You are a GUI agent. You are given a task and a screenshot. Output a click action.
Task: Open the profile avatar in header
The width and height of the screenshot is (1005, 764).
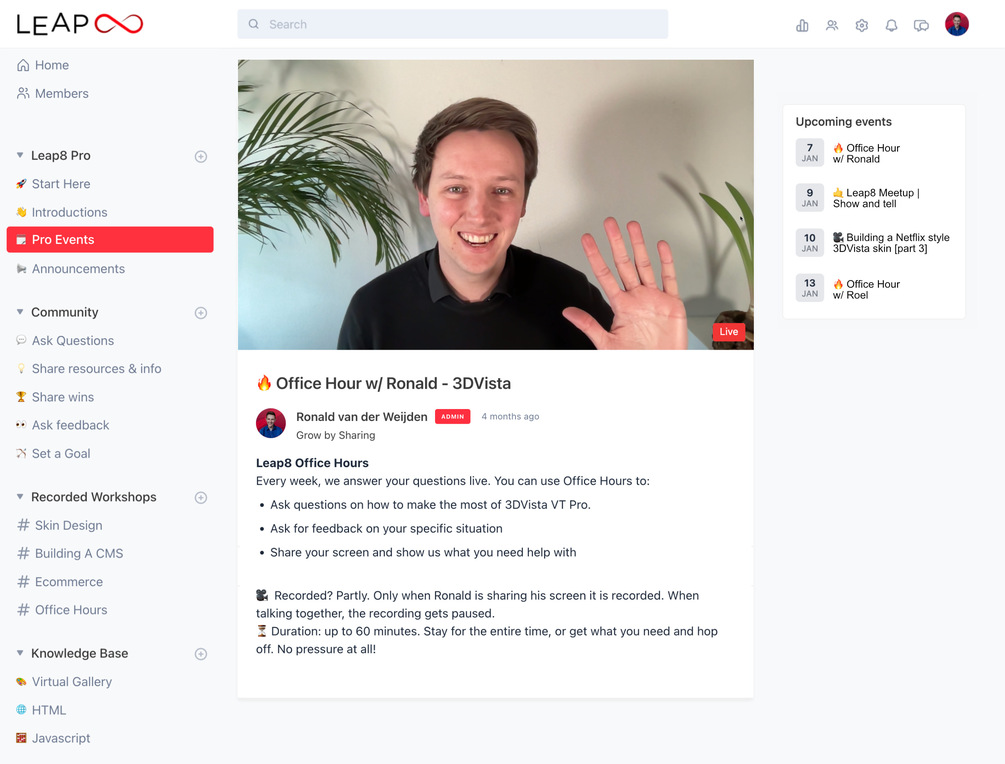click(956, 24)
